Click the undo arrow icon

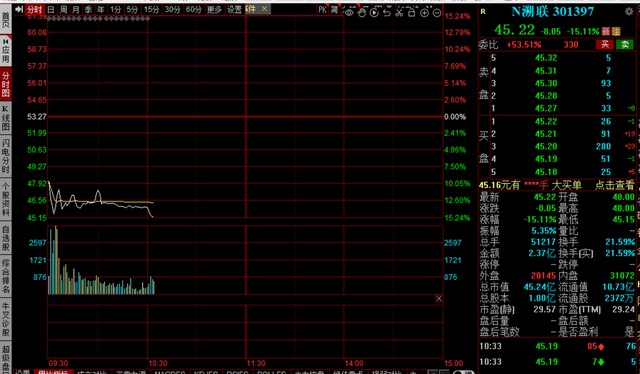point(387,13)
